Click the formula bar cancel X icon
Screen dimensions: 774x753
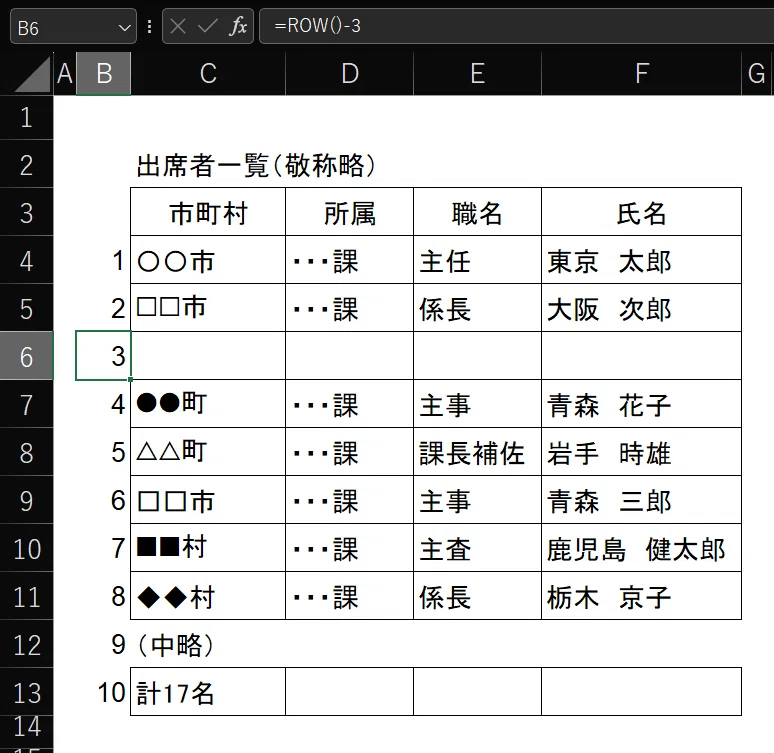[x=178, y=26]
